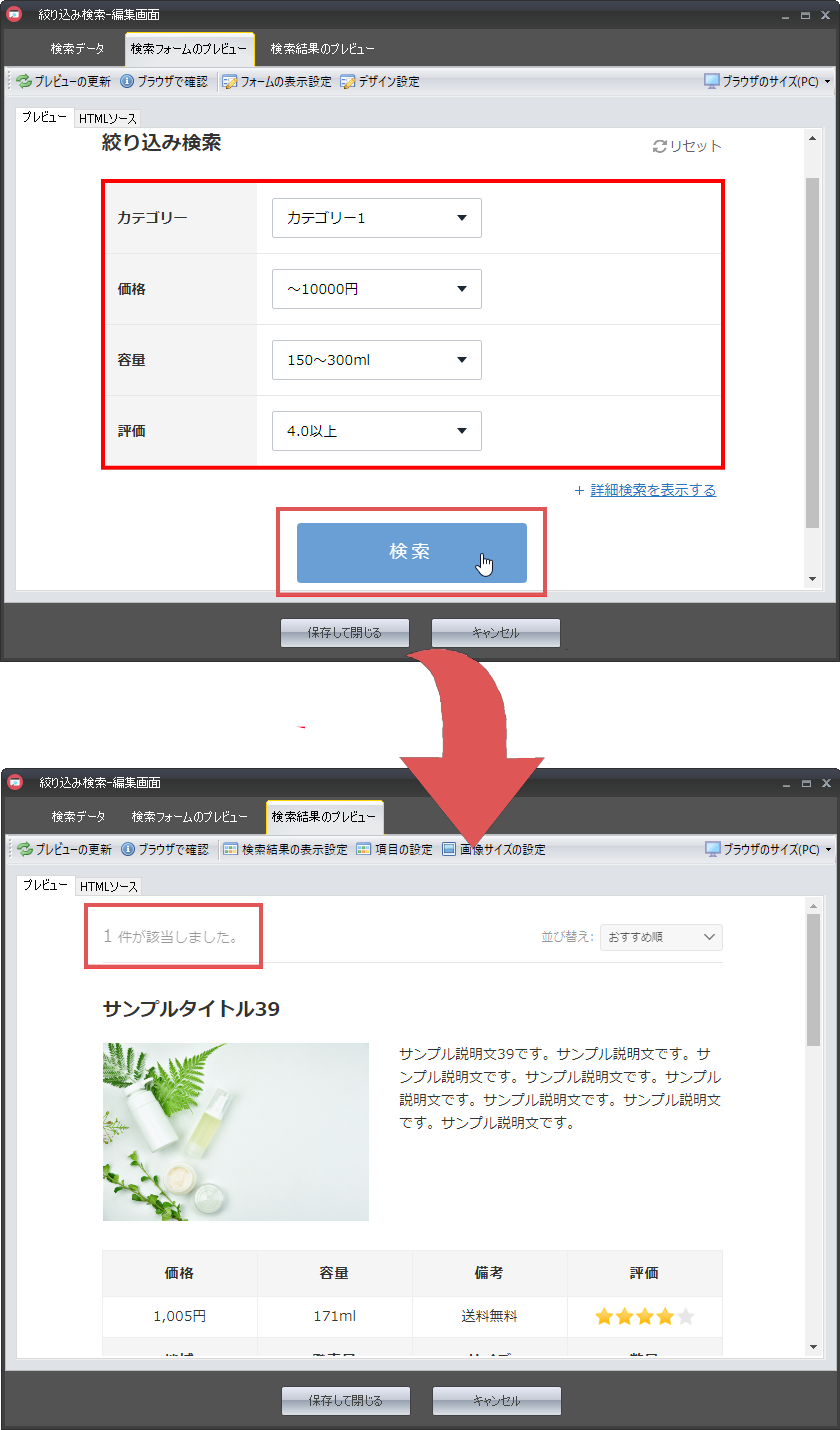Open the 'おすすめ順' sort order dropdown

(661, 937)
